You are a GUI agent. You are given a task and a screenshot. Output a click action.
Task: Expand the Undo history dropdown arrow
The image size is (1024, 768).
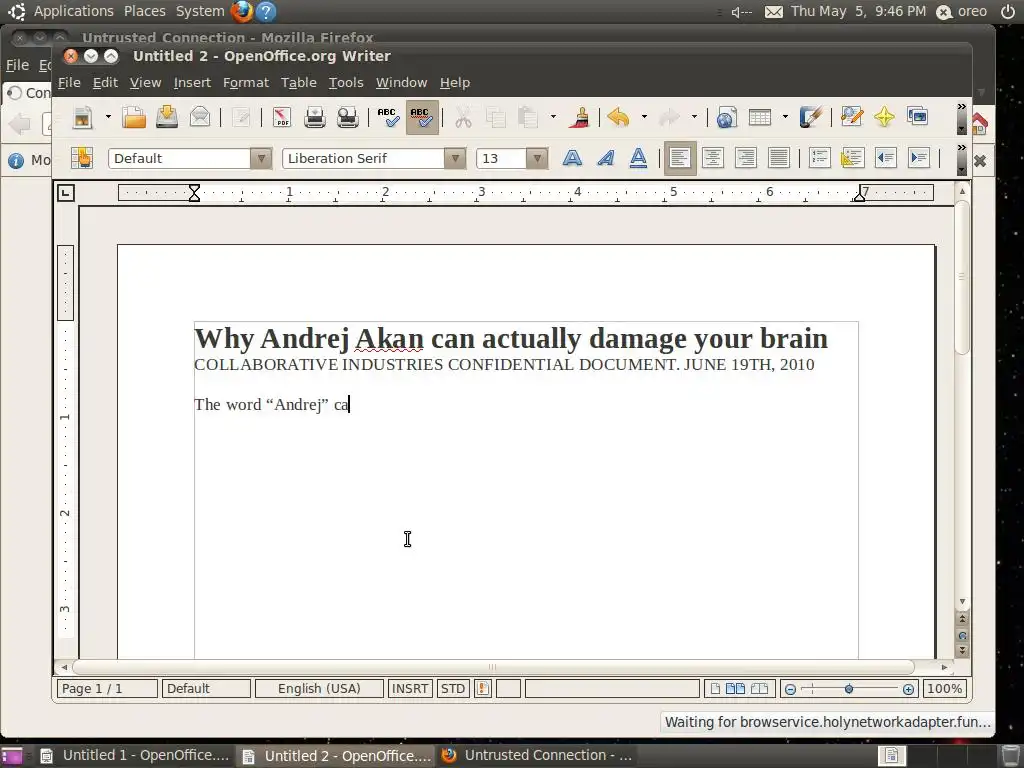644,118
